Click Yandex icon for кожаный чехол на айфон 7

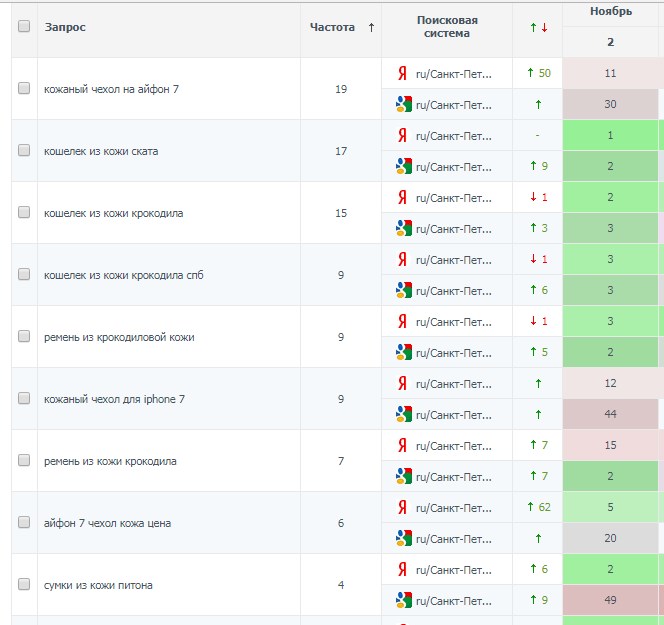pyautogui.click(x=402, y=73)
